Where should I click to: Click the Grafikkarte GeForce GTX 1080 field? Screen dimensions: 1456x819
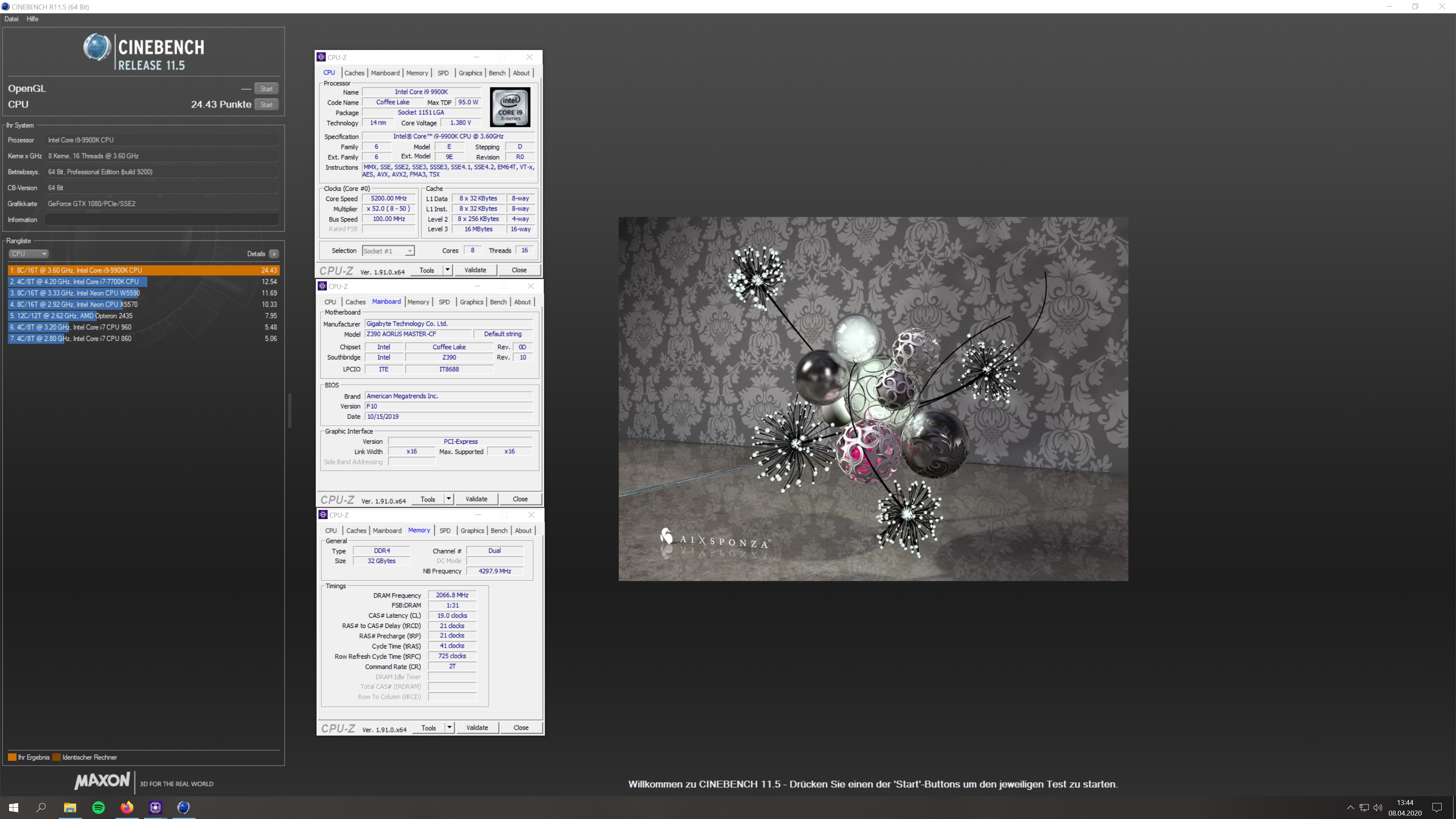(162, 204)
